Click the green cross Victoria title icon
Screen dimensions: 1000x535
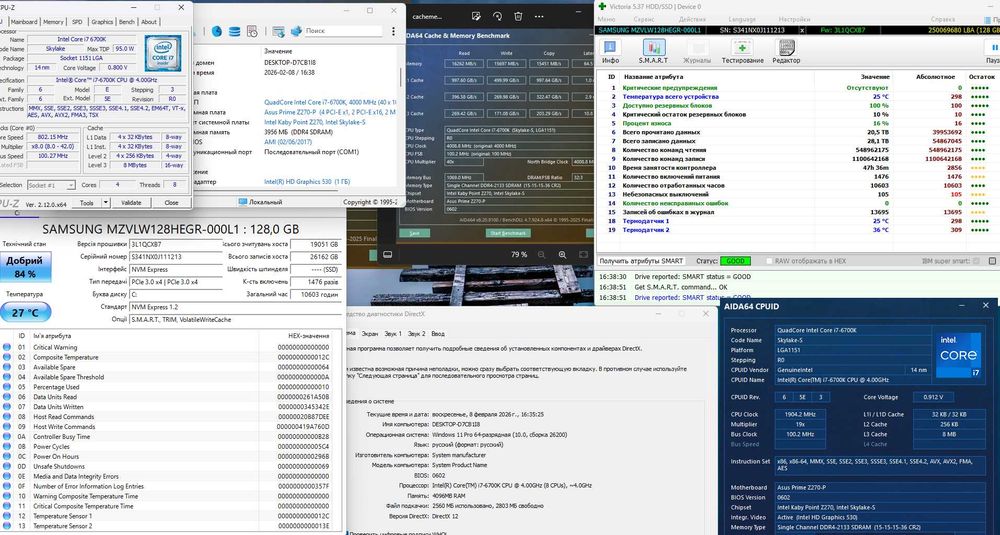(602, 6)
